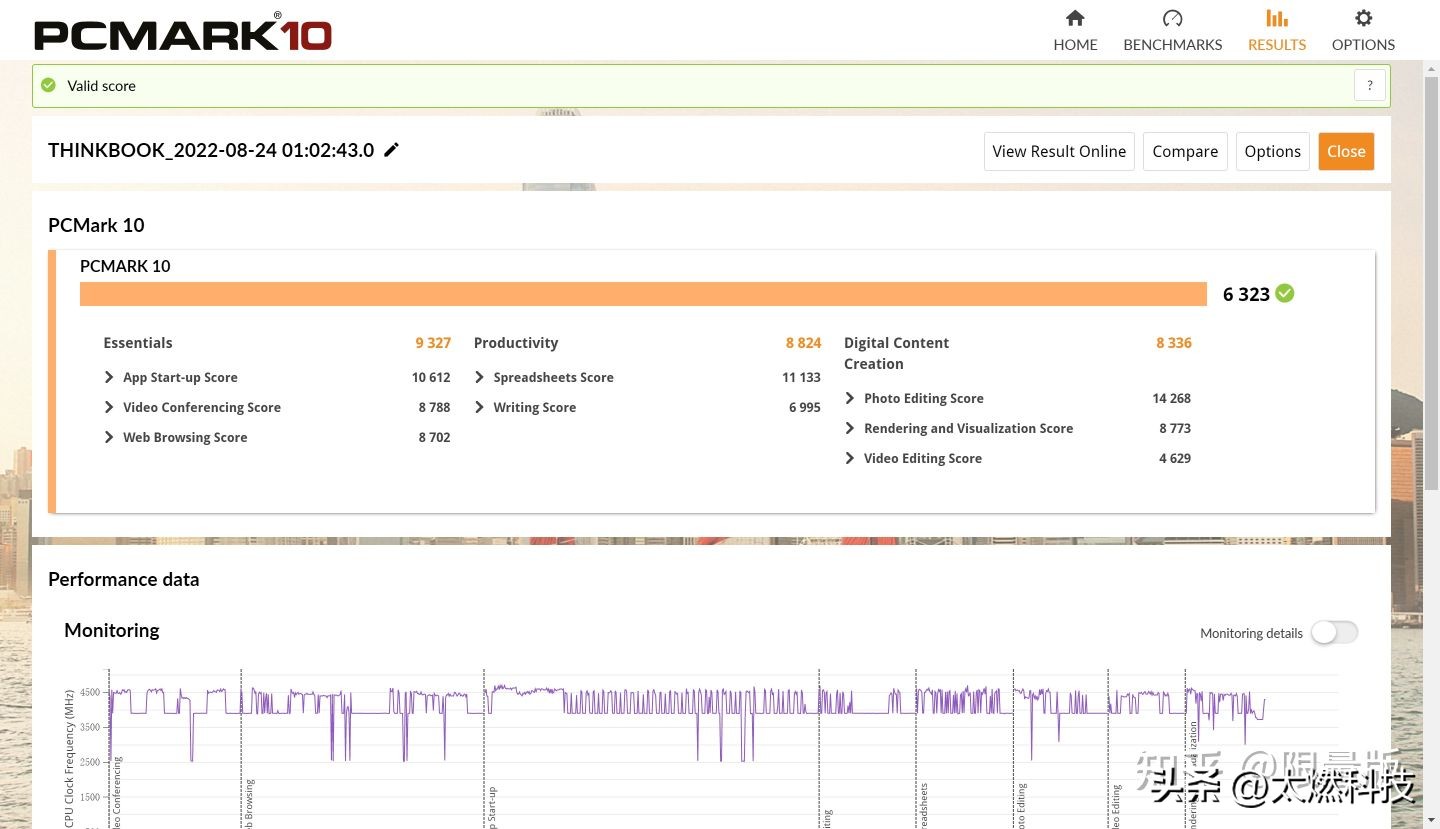This screenshot has width=1440, height=829.
Task: Expand the App Start-up Score row
Action: pyautogui.click(x=109, y=377)
